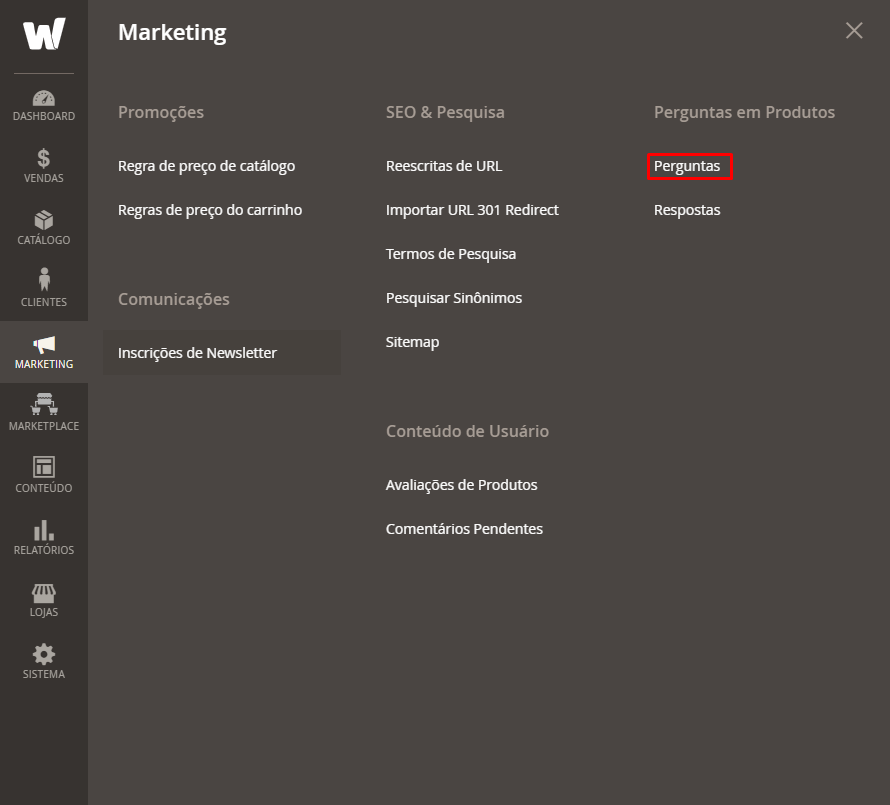Image resolution: width=890 pixels, height=805 pixels.
Task: Open the Clientes person icon
Action: point(44,279)
